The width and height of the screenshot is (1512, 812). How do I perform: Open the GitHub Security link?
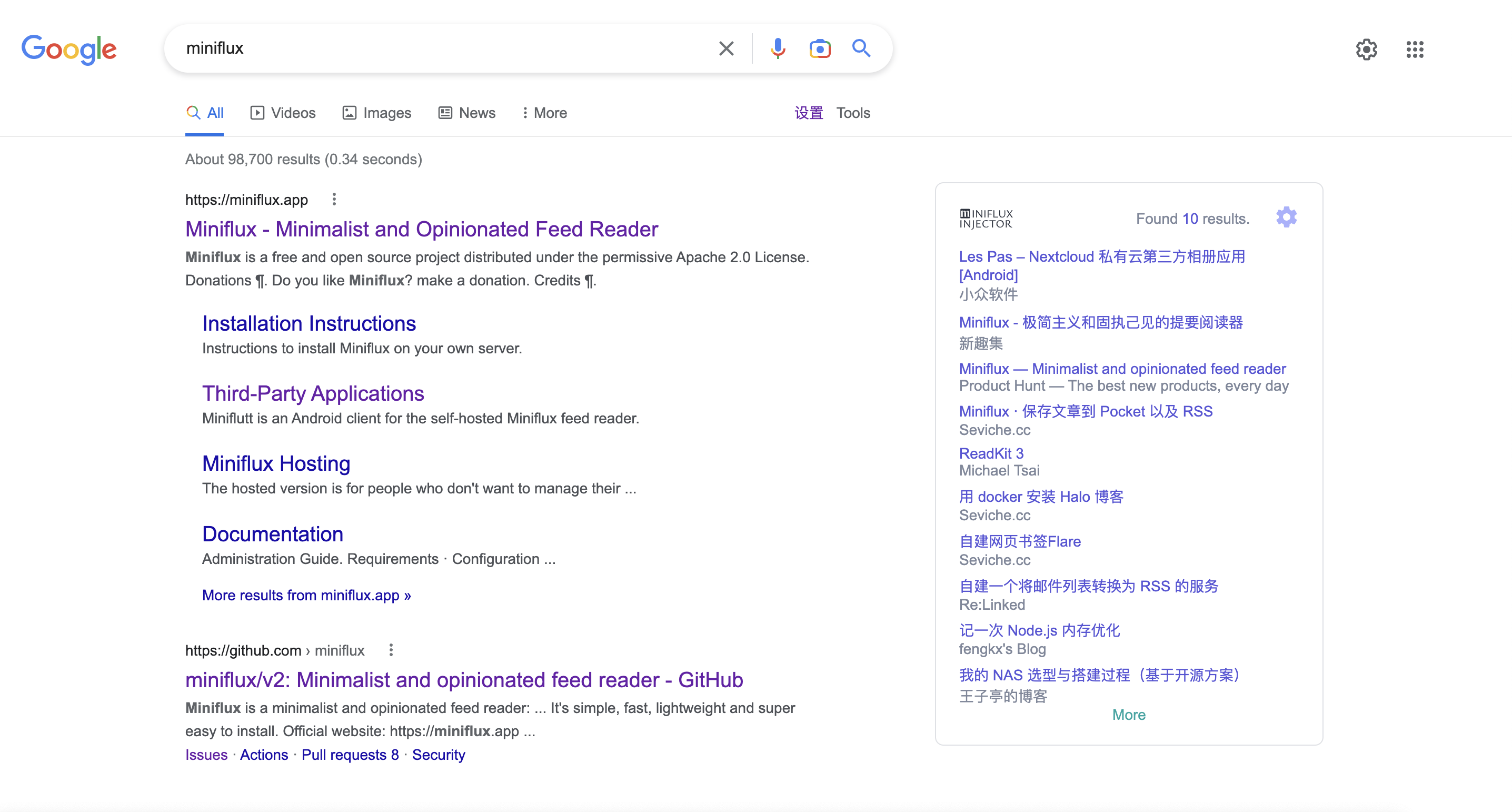439,755
